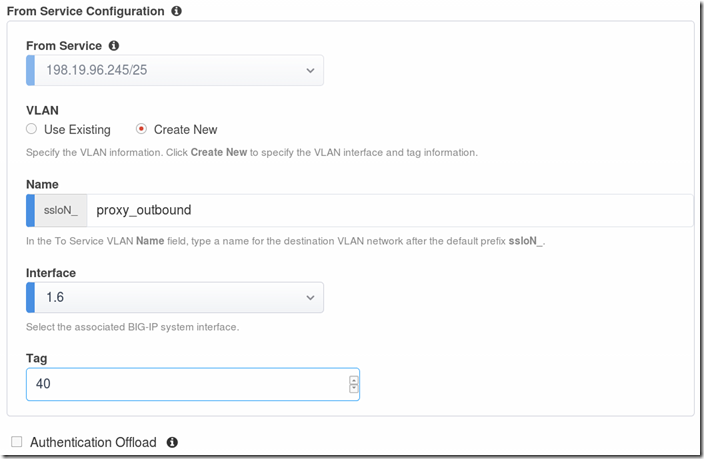Open Authentication Offload info tooltip icon
704x459 pixels.
172,442
